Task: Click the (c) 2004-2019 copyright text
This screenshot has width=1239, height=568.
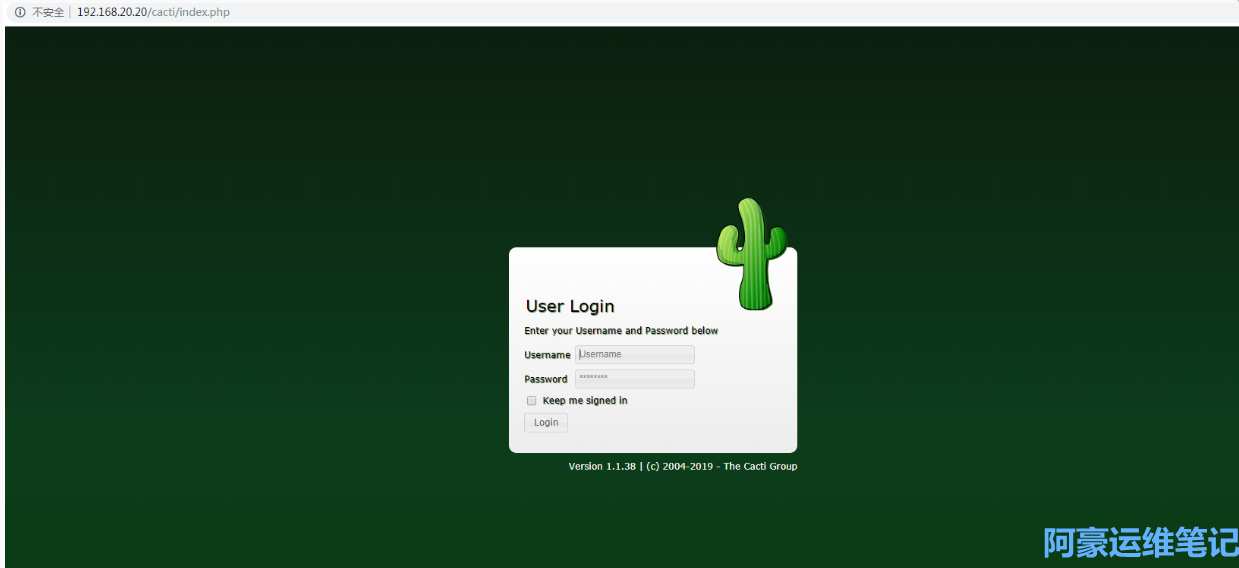Action: (678, 467)
